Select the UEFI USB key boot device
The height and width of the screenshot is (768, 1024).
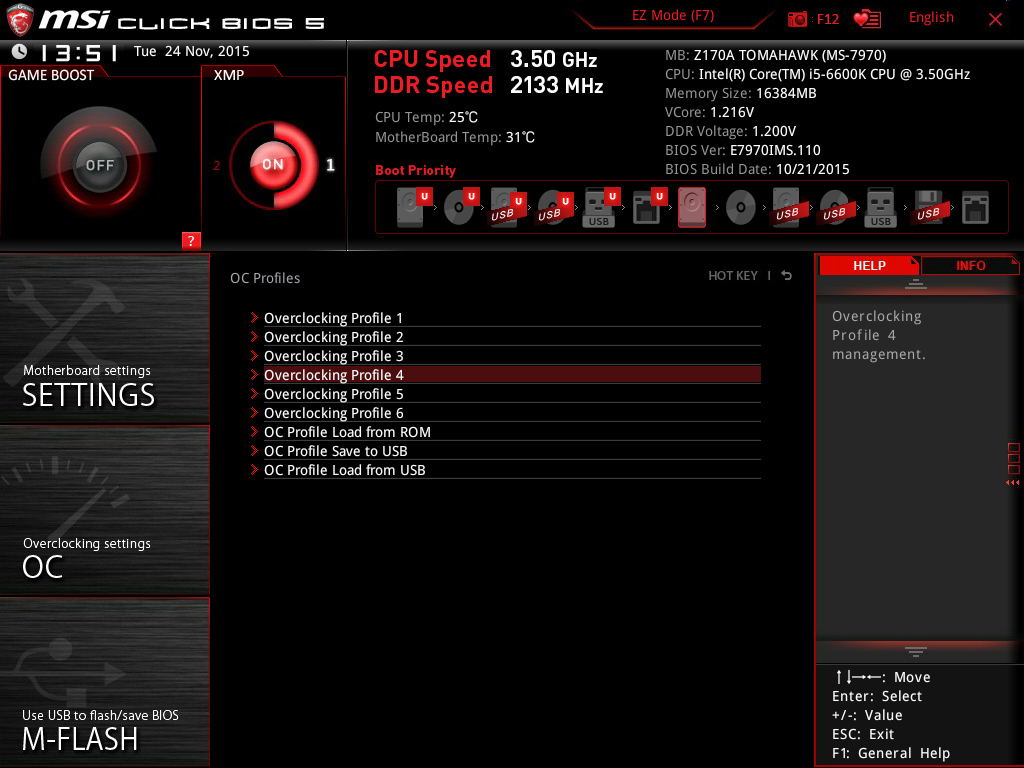click(x=601, y=207)
